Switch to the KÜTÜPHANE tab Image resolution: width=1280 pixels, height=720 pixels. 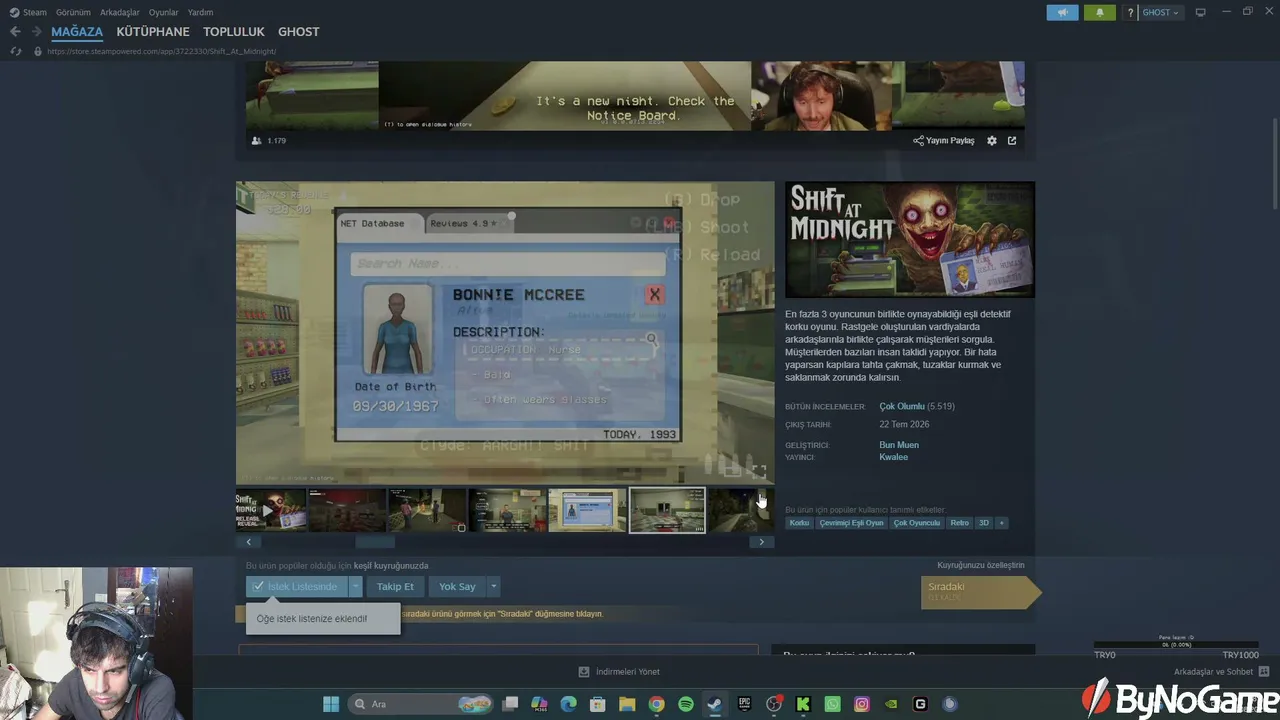pos(153,32)
